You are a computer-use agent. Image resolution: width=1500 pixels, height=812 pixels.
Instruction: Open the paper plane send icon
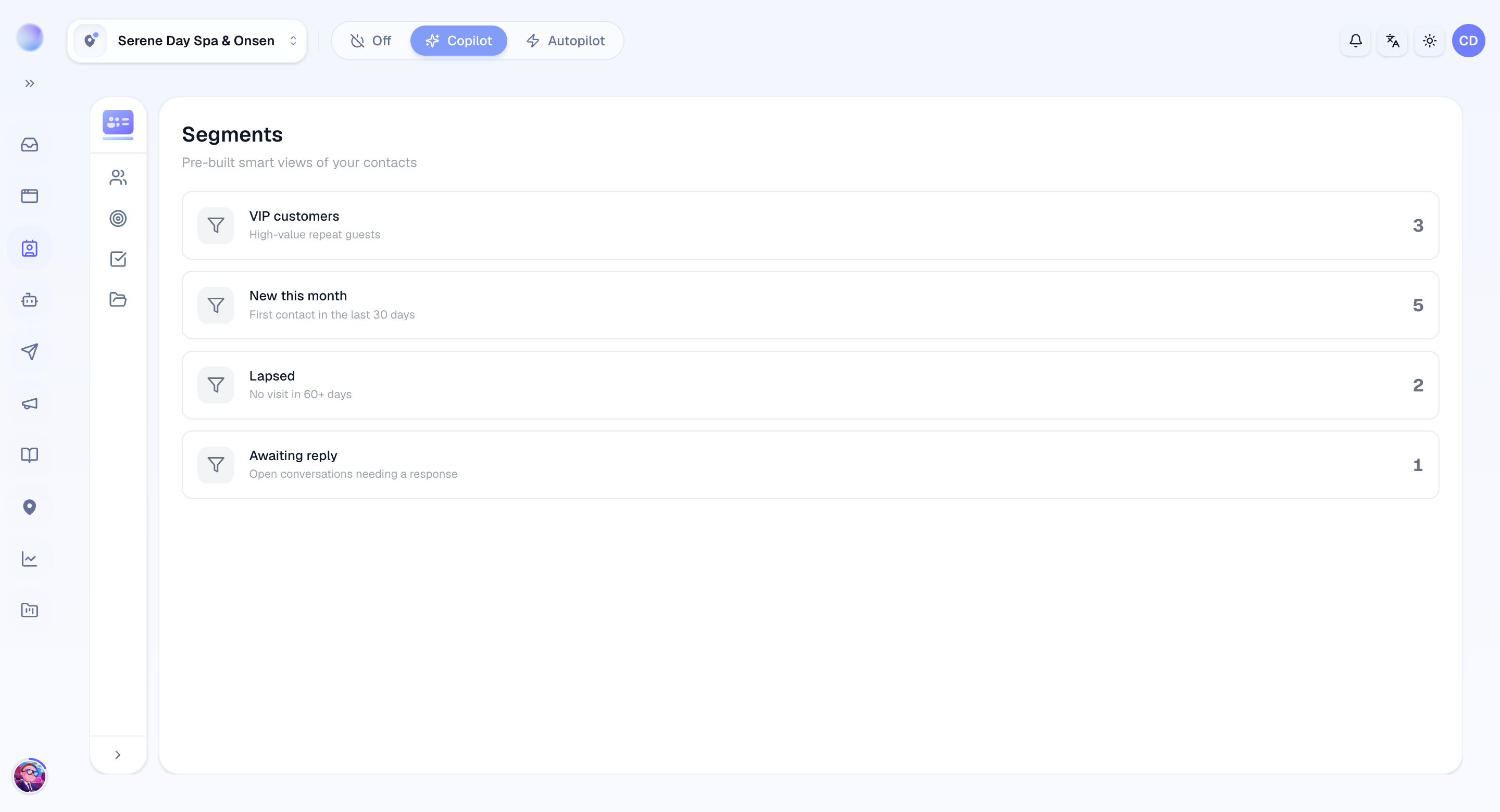tap(30, 351)
